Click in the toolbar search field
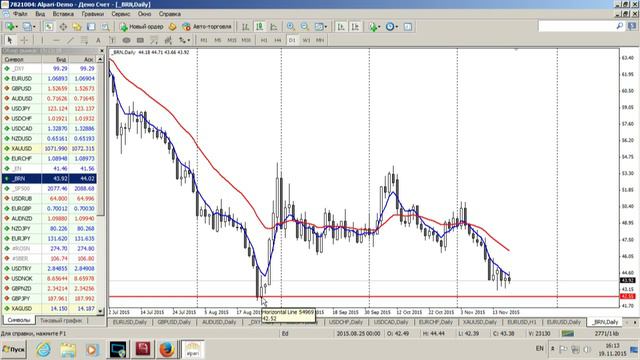 click(577, 27)
